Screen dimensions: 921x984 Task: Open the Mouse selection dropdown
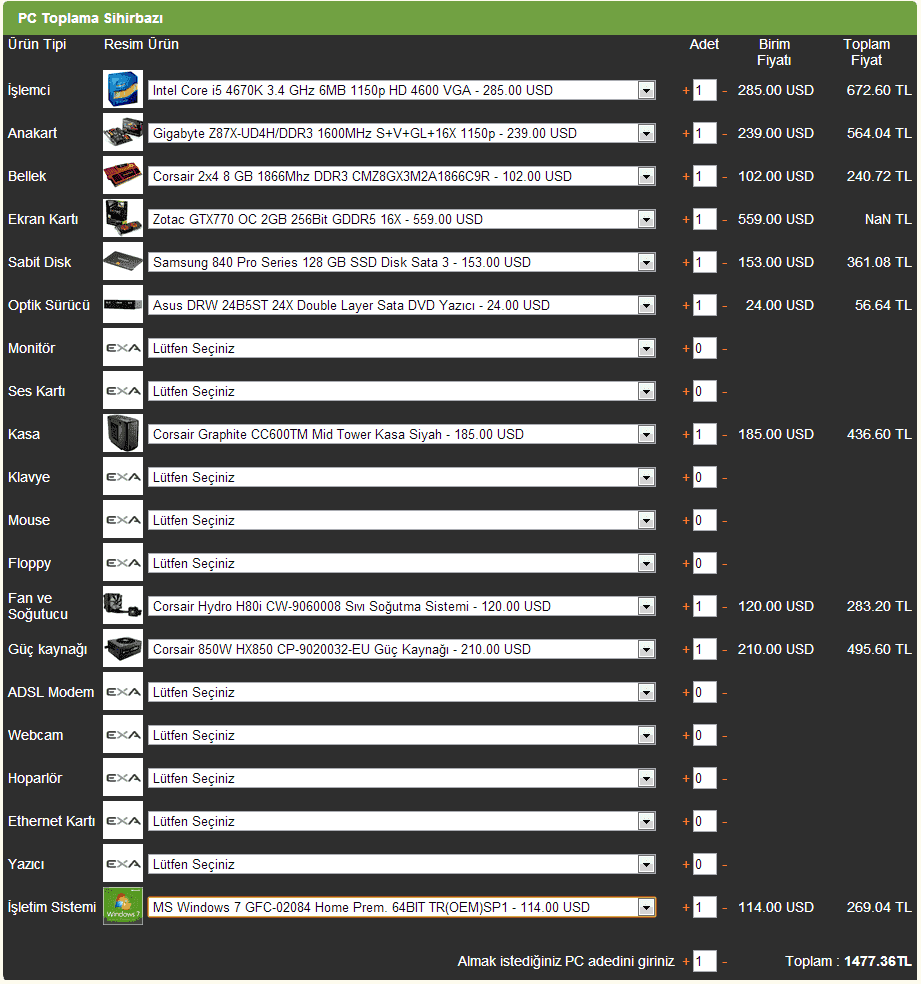402,520
